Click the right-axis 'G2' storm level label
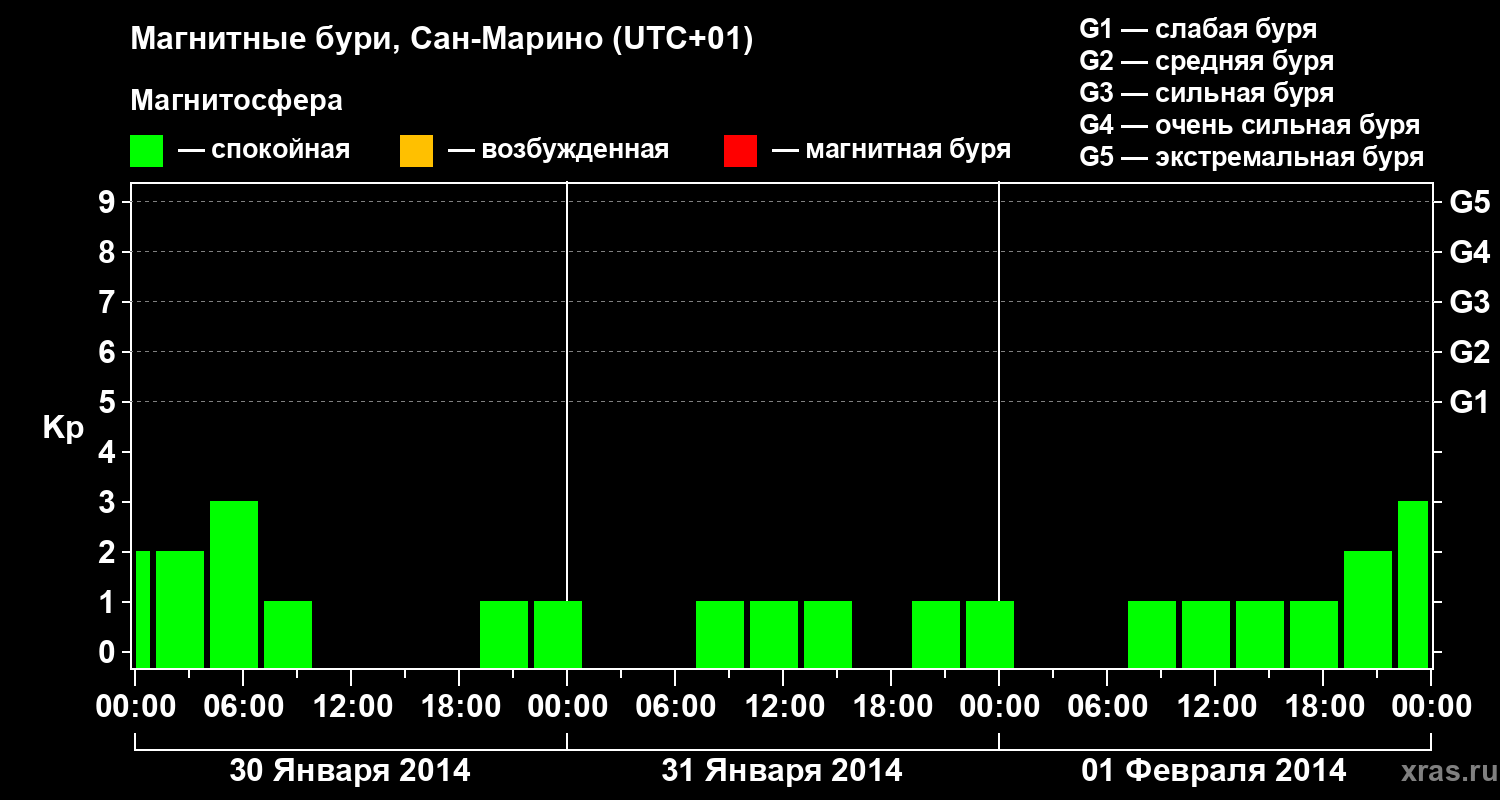Screen dimensions: 1500x800 (1469, 352)
